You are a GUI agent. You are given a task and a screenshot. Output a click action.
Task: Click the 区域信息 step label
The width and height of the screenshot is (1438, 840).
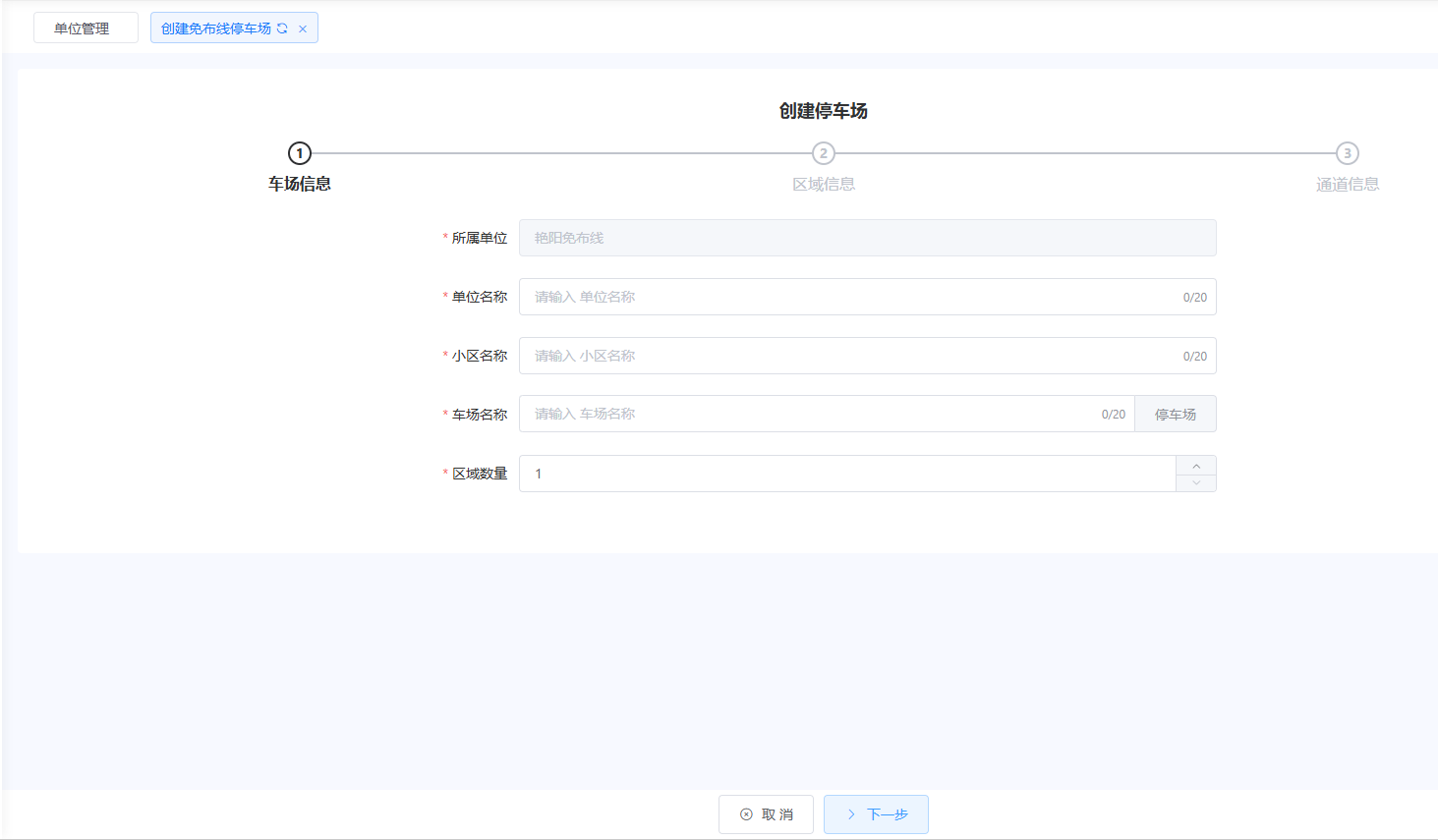tap(824, 184)
